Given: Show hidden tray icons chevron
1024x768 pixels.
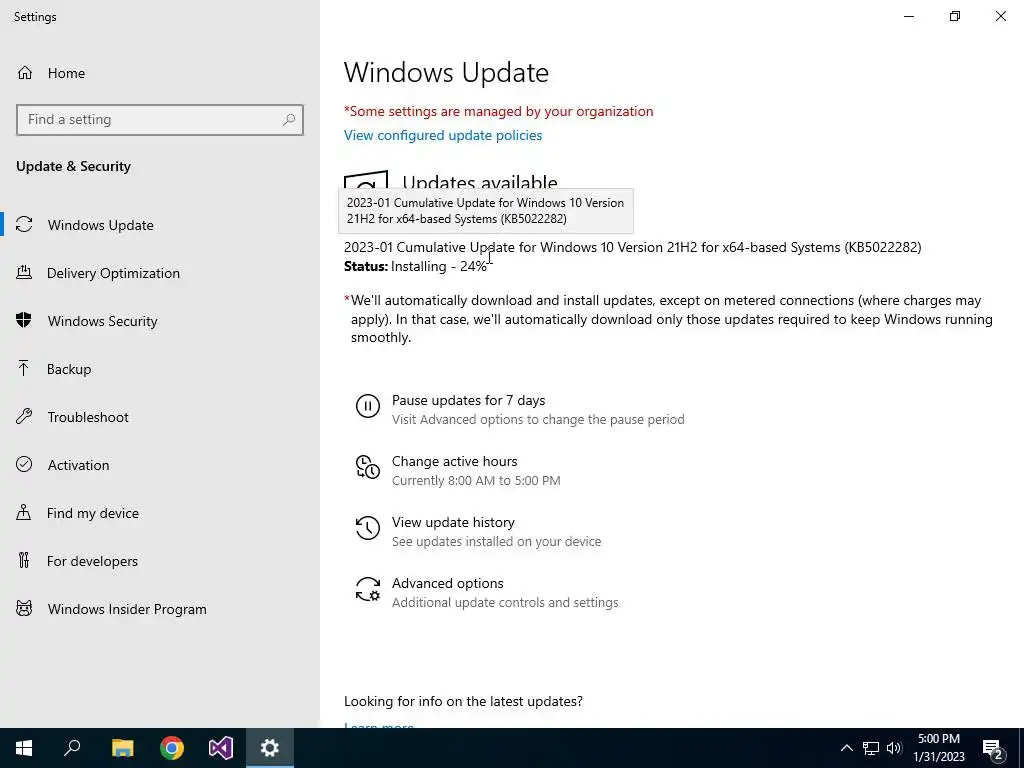Looking at the screenshot, I should (x=846, y=748).
